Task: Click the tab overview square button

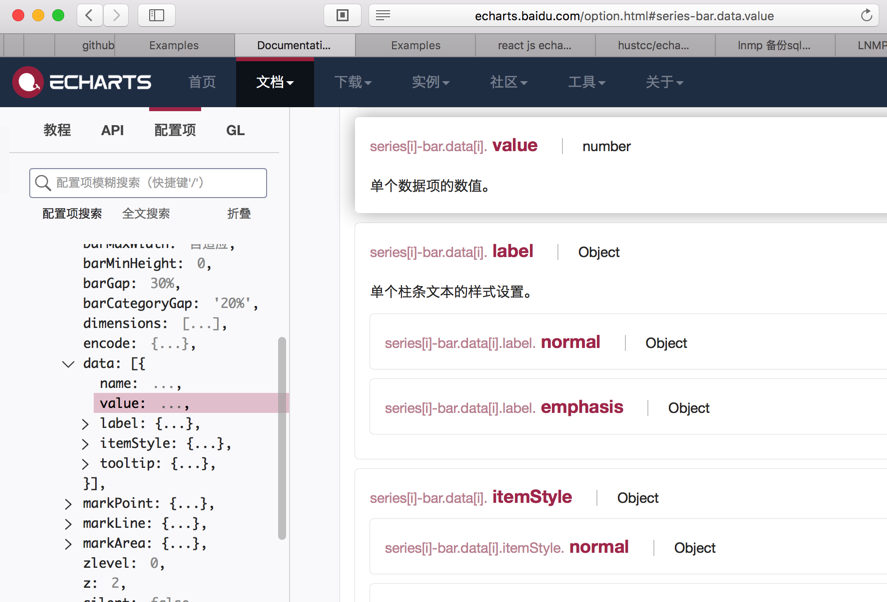Action: [342, 15]
